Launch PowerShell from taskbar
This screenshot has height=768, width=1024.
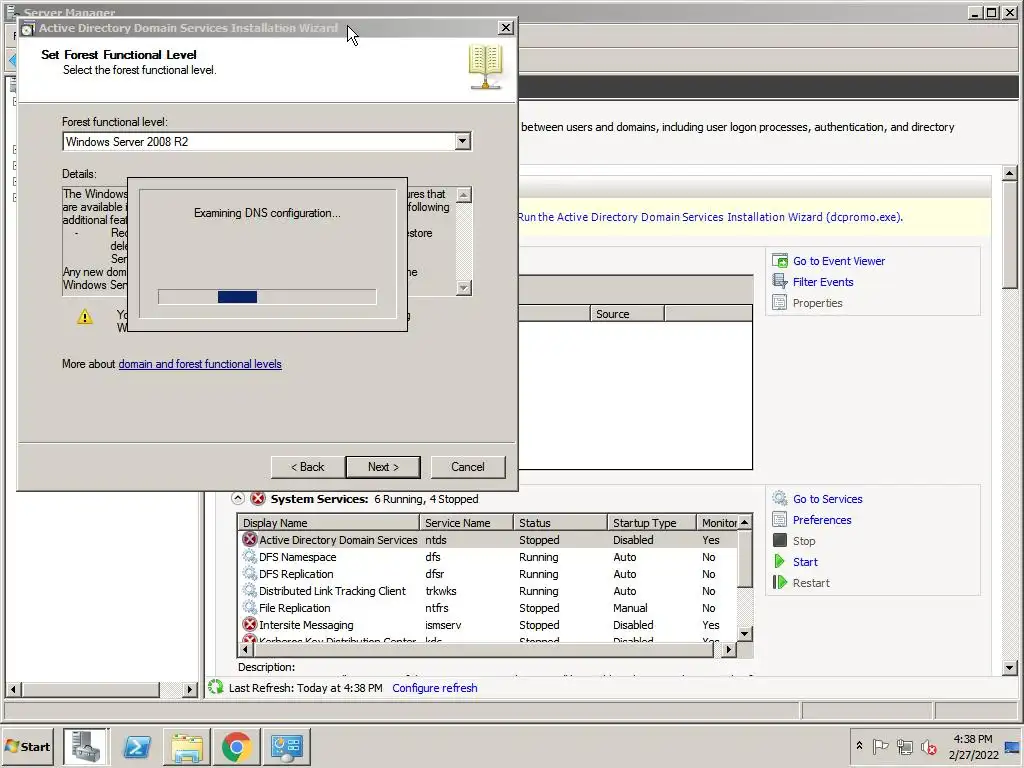click(136, 746)
